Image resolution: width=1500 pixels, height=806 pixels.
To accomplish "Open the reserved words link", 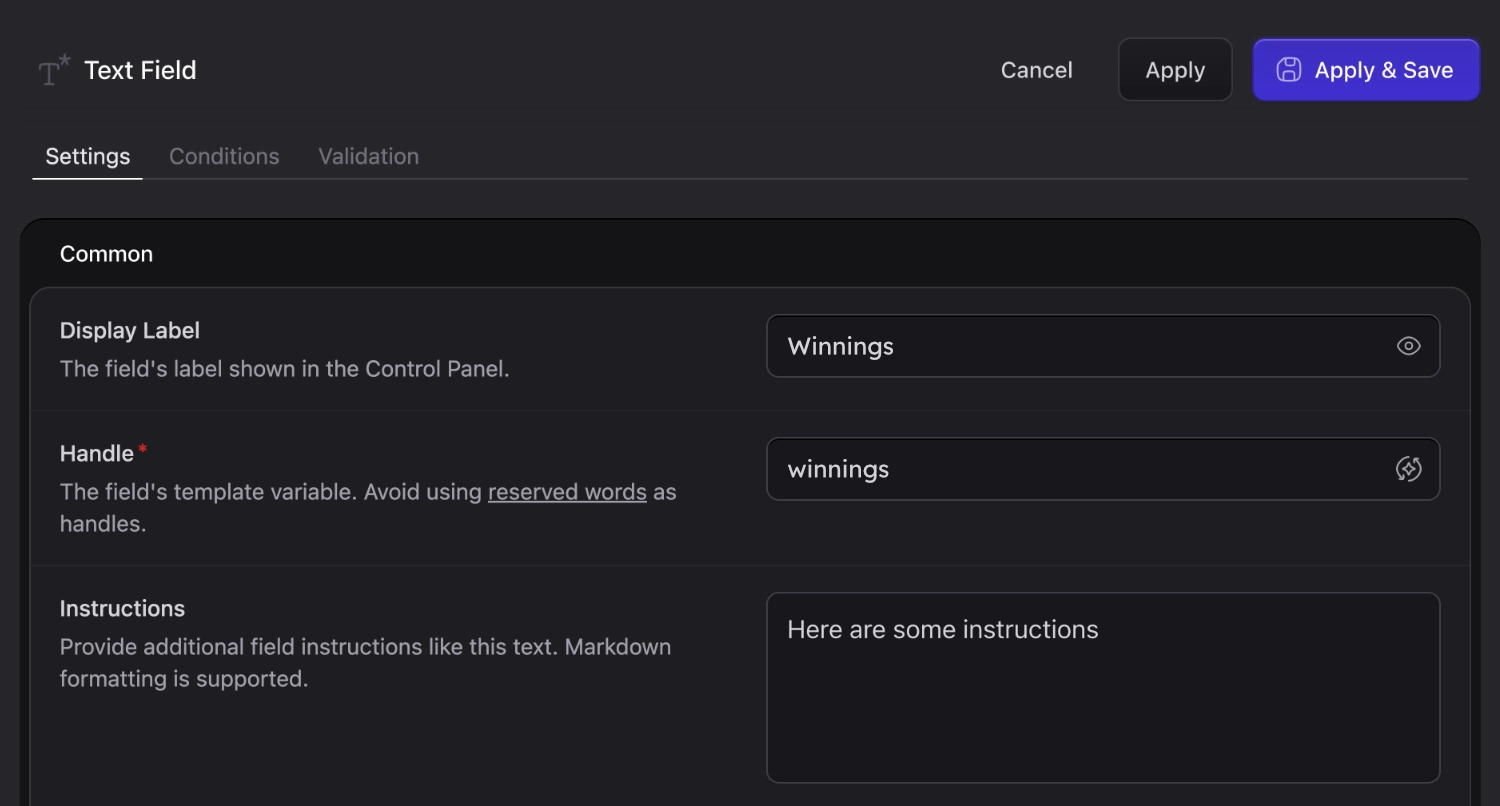I will (x=567, y=492).
